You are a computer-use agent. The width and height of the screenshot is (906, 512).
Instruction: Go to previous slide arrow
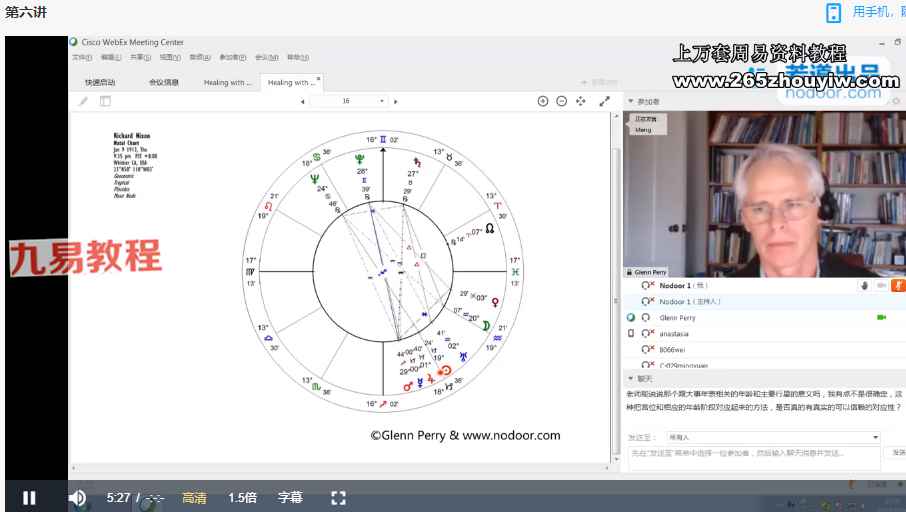click(302, 102)
